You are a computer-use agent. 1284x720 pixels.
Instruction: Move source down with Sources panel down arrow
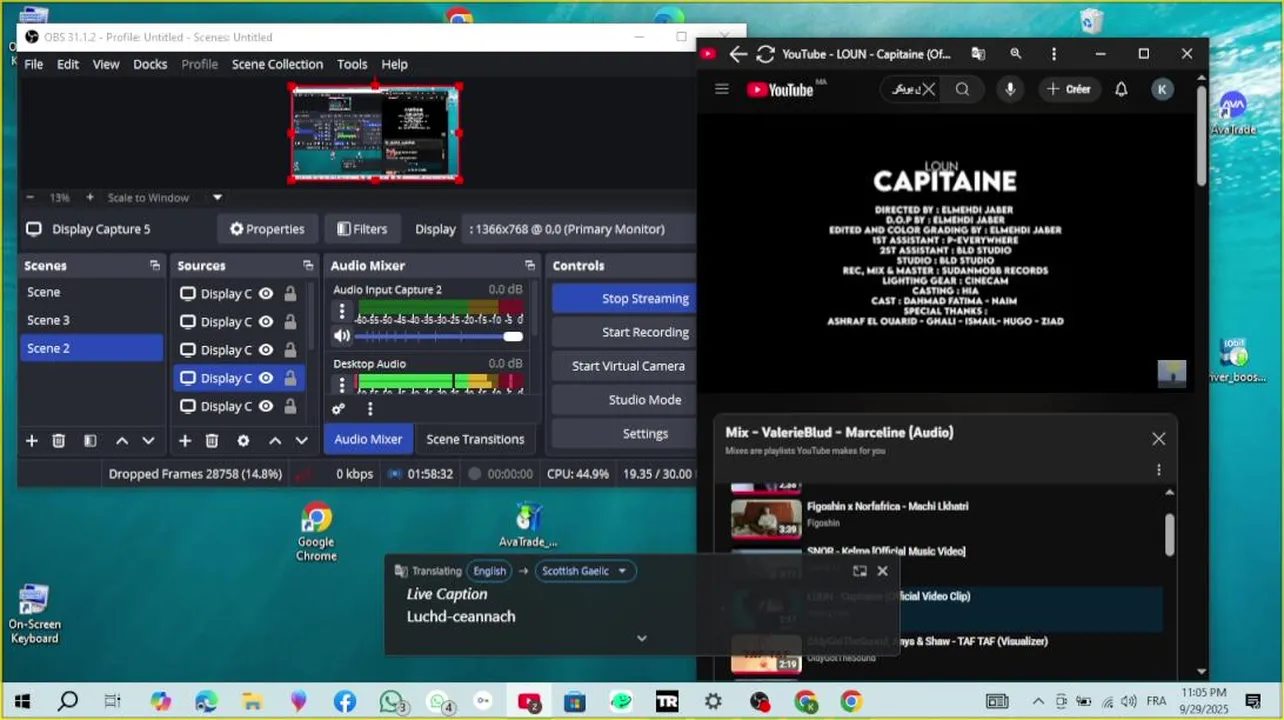click(301, 441)
